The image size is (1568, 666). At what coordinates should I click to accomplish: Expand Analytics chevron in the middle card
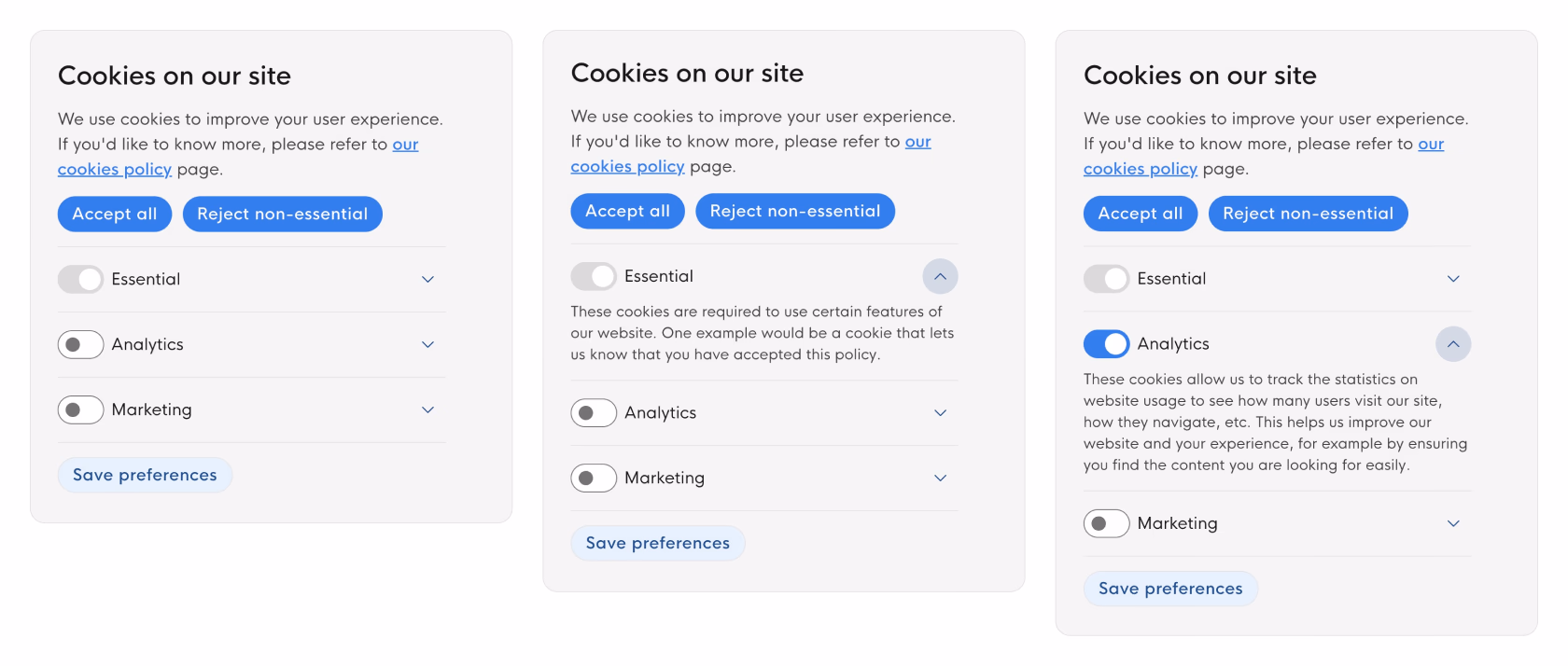coord(940,412)
